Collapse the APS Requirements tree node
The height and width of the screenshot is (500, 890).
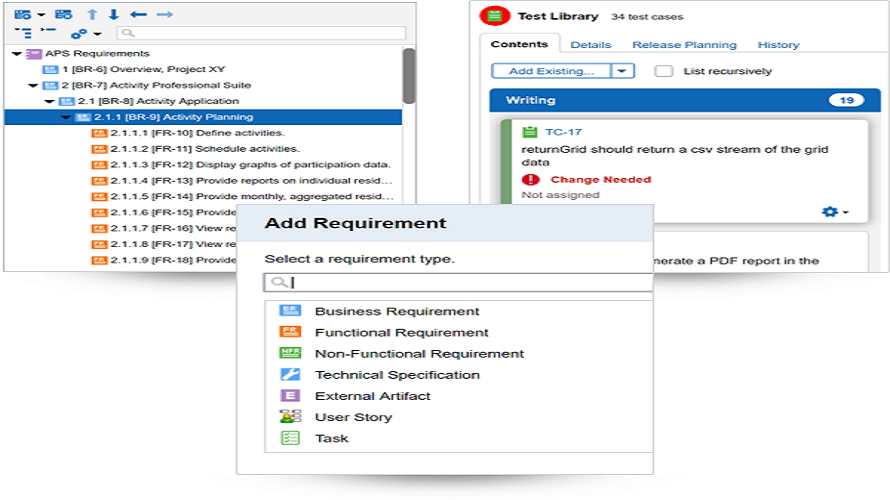(16, 54)
